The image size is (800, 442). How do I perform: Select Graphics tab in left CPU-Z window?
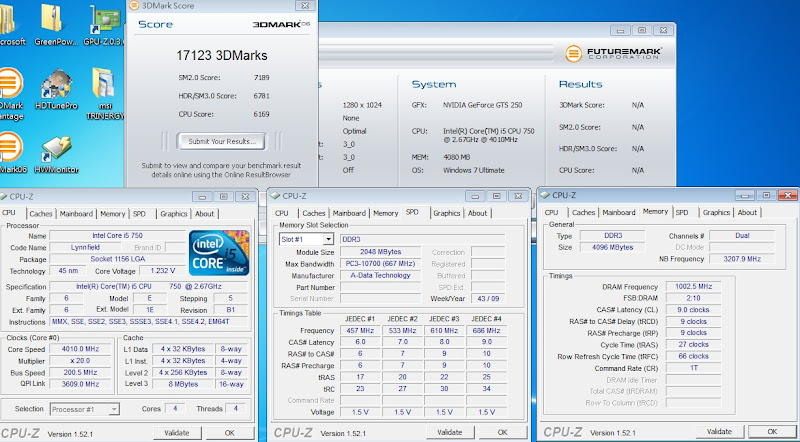click(173, 214)
